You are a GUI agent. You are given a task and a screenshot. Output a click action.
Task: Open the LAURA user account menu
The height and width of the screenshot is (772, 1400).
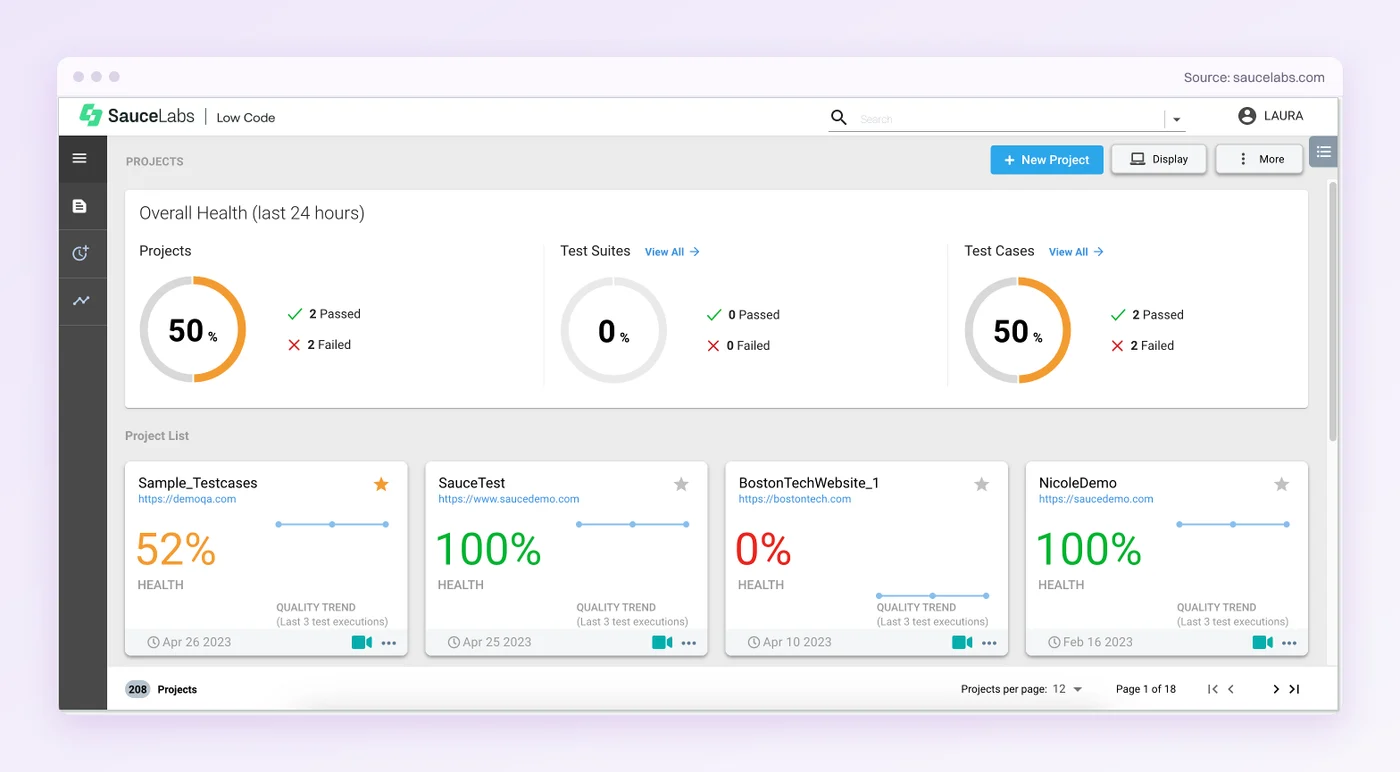[1270, 116]
